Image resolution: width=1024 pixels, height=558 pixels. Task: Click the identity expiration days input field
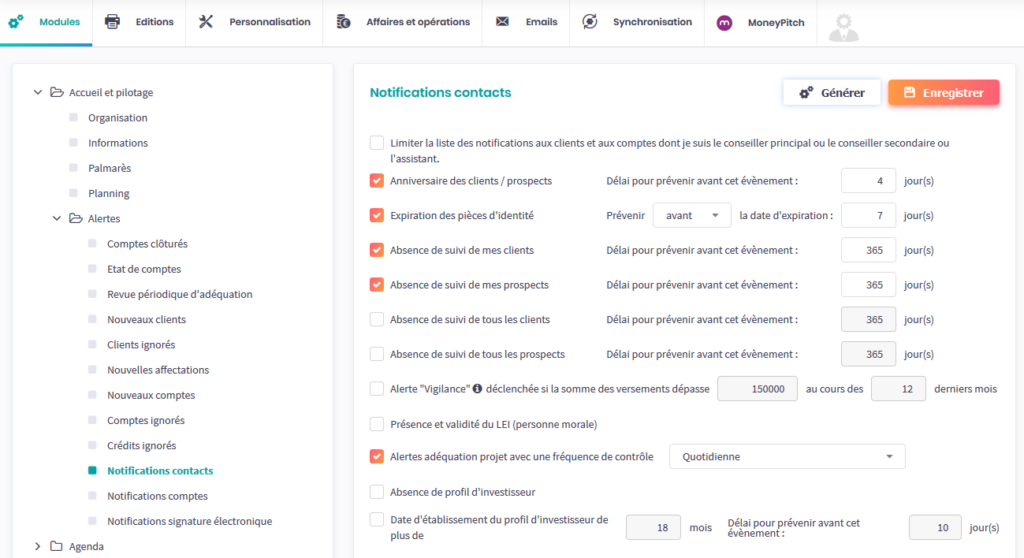tap(867, 215)
